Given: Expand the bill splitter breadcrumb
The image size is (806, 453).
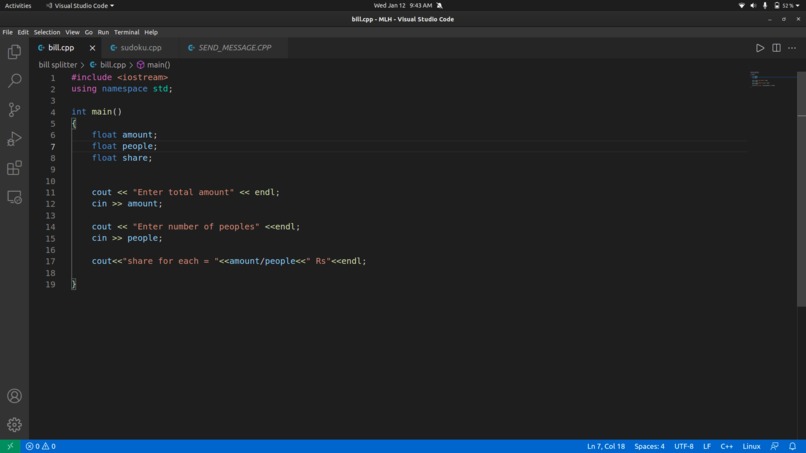Looking at the screenshot, I should coord(58,65).
